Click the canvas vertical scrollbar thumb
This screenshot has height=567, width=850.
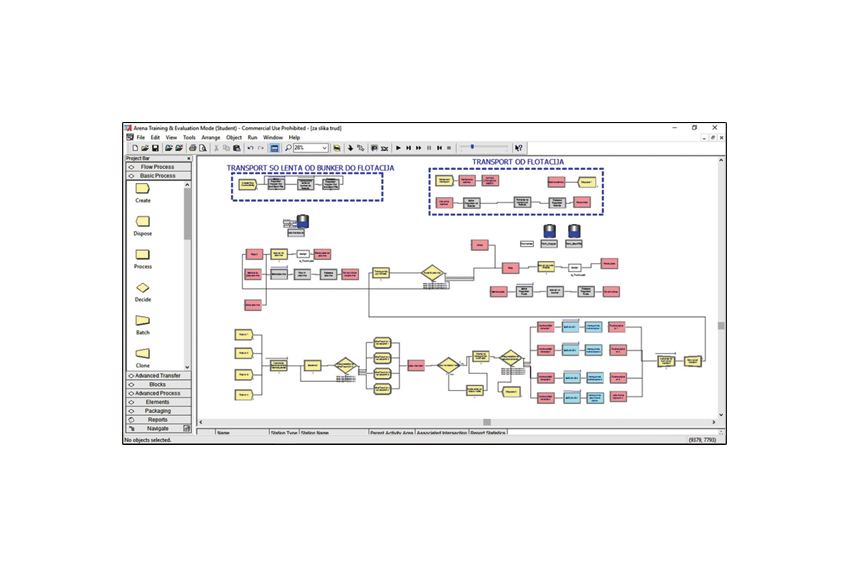coord(721,326)
